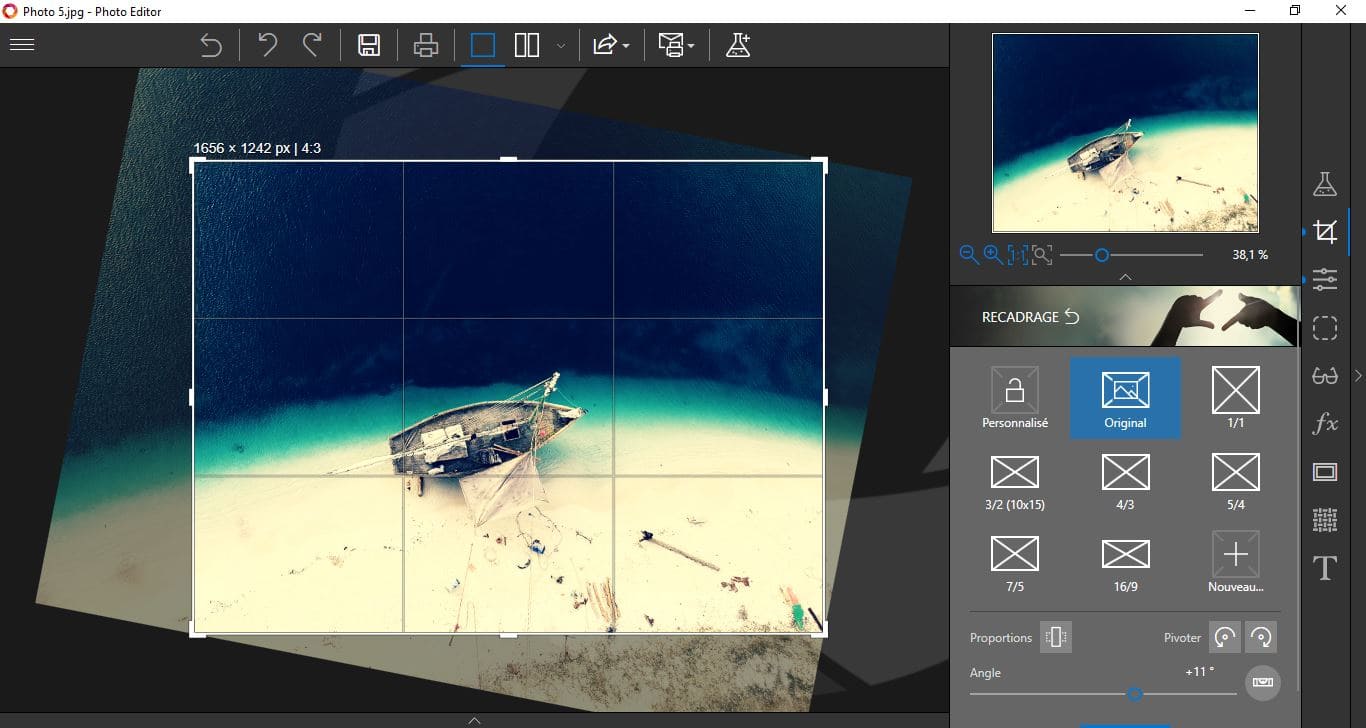Image resolution: width=1366 pixels, height=728 pixels.
Task: Toggle the Proportions orientation button
Action: click(x=1056, y=637)
